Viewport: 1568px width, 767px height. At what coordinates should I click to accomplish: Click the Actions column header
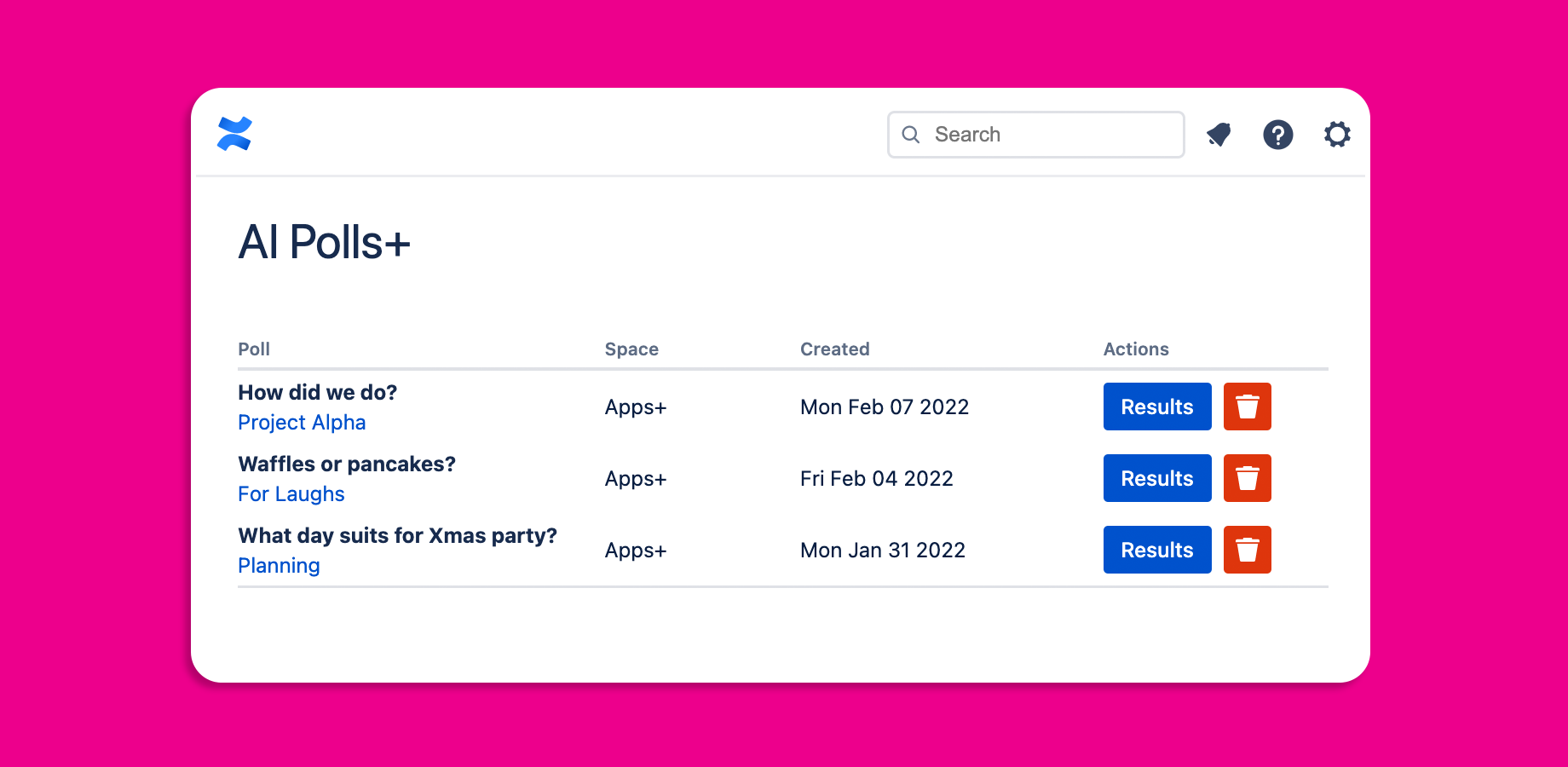(x=1135, y=349)
